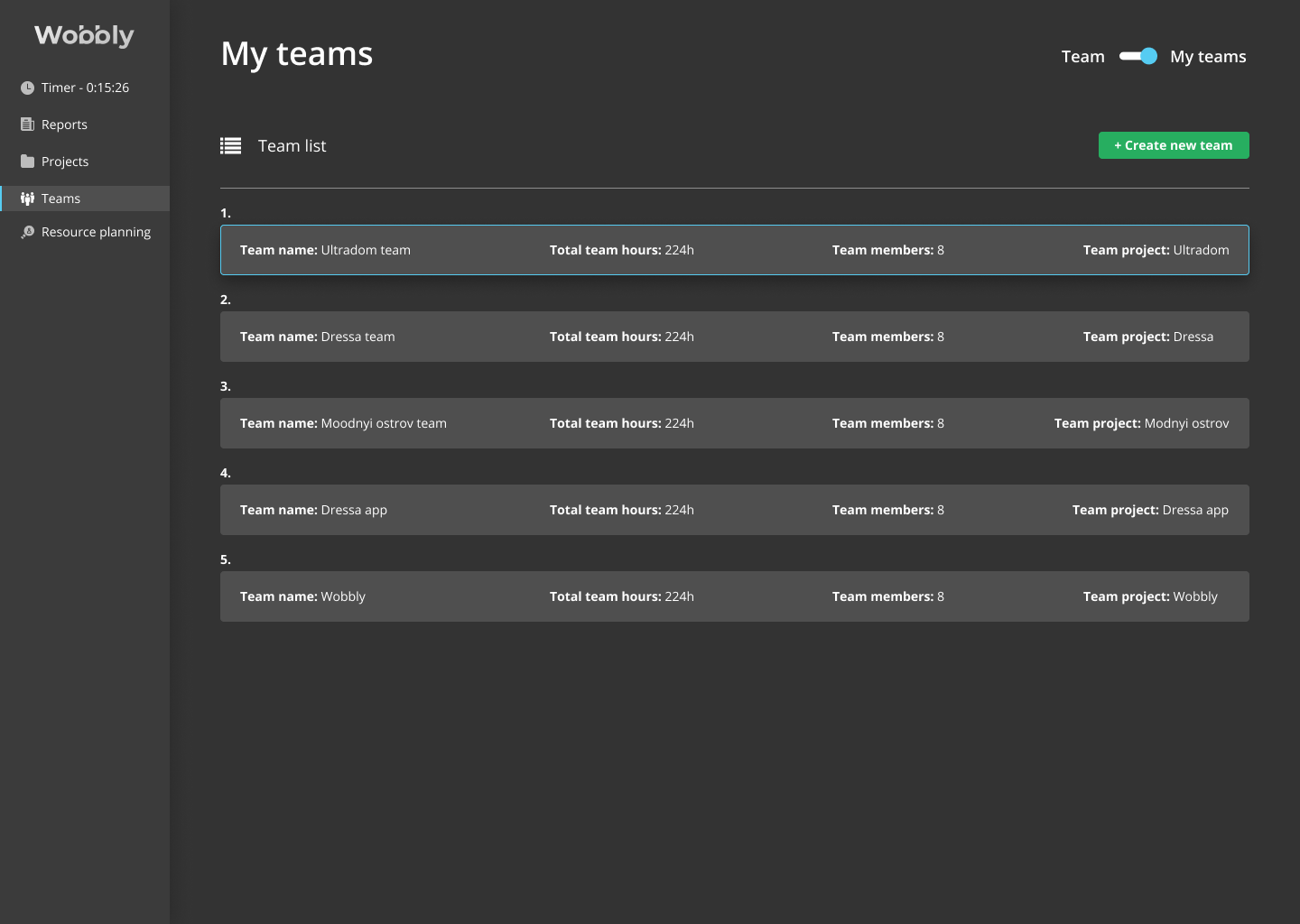Viewport: 1300px width, 924px height.
Task: Click the Timer clock icon
Action: tap(26, 87)
